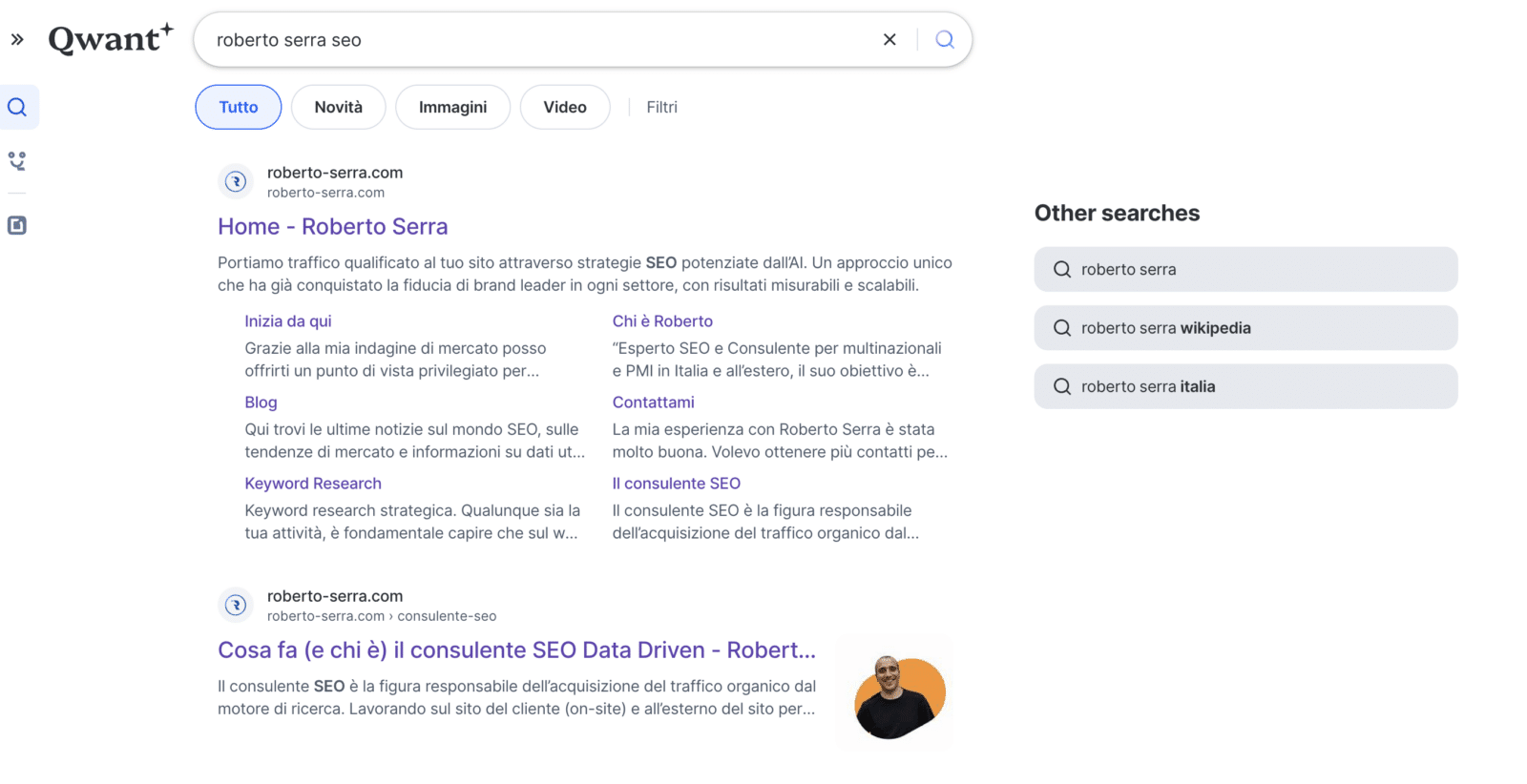Image resolution: width=1527 pixels, height=784 pixels.
Task: Click the roberto-serra.com › consulente-seo breadcrumb
Action: point(382,616)
